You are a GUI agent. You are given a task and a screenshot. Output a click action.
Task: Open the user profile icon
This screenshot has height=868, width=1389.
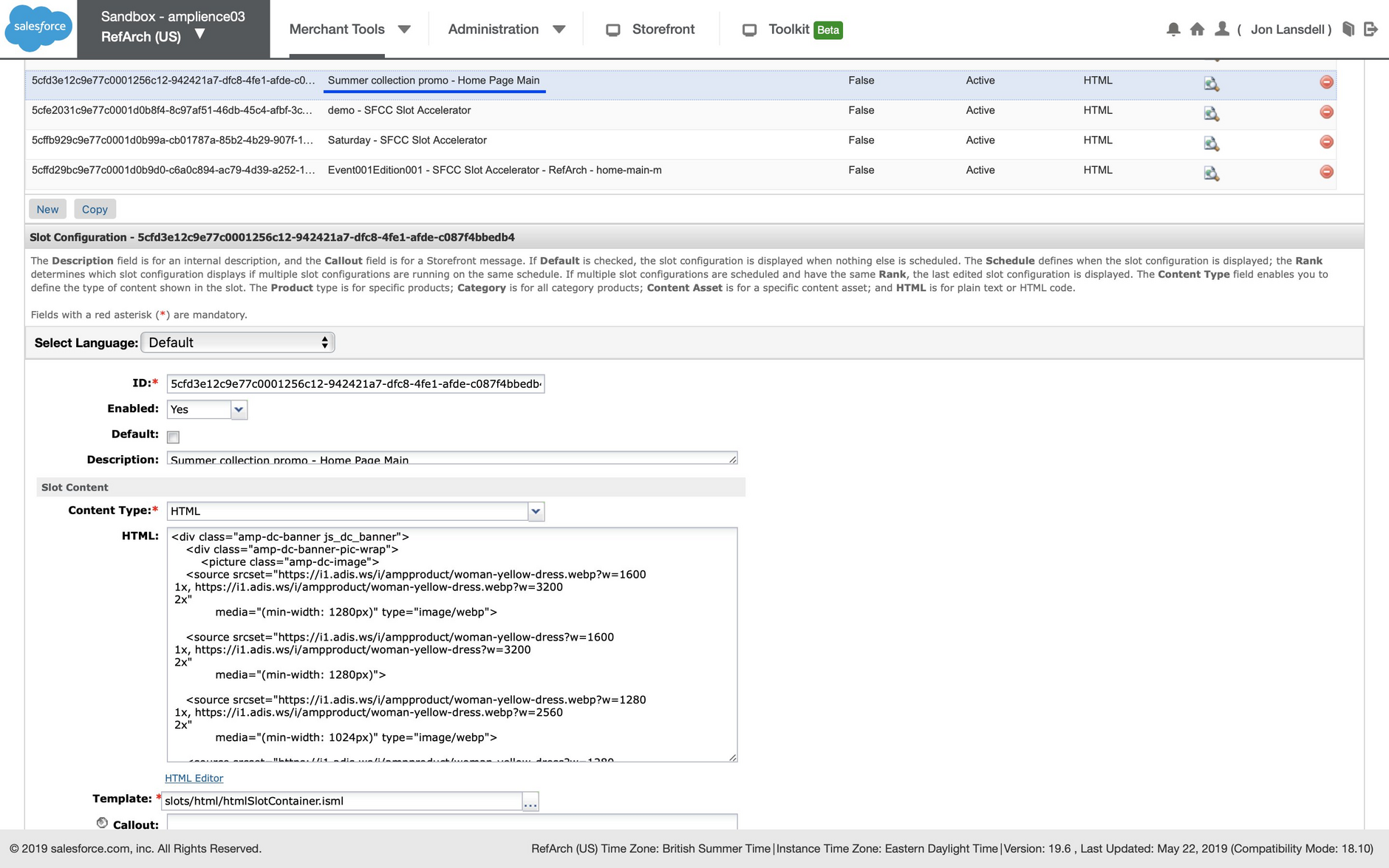point(1222,30)
